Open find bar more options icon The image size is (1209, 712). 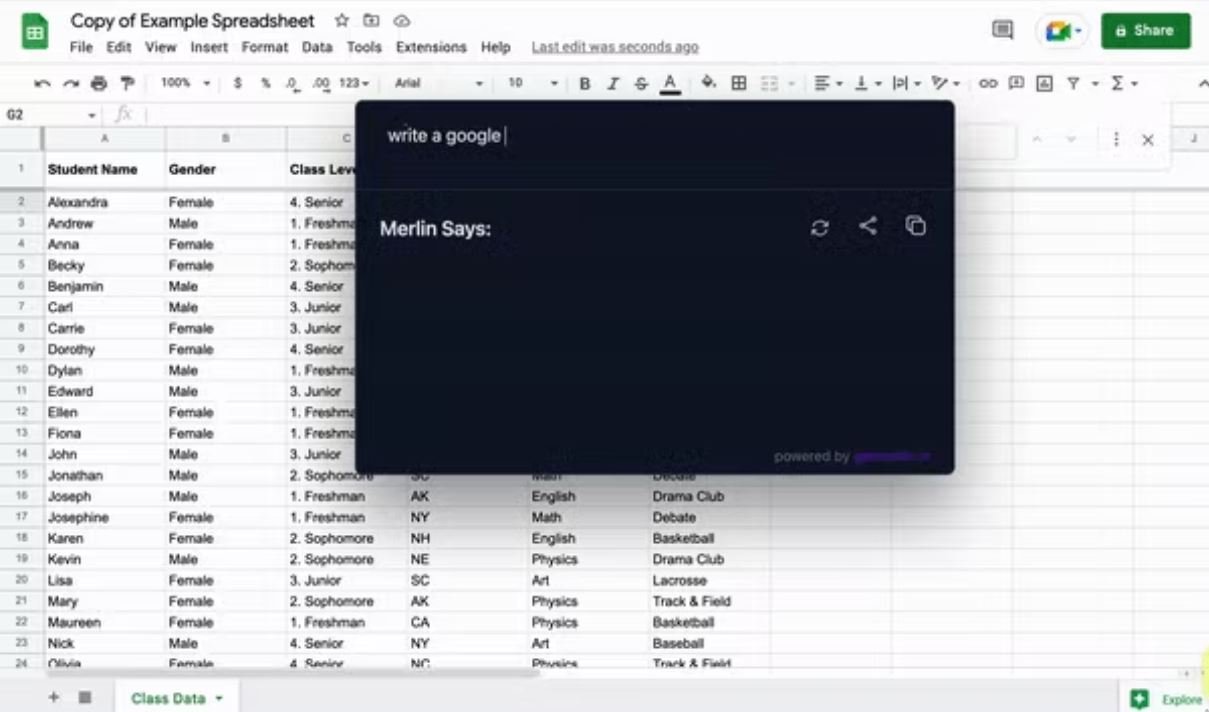[1116, 140]
